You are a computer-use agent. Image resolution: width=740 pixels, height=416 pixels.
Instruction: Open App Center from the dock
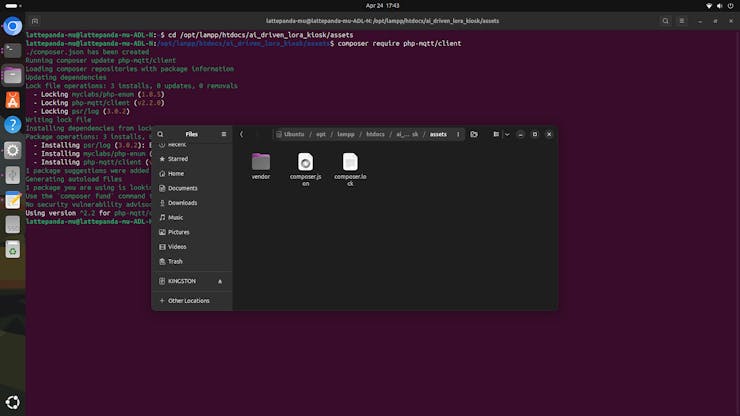point(13,100)
